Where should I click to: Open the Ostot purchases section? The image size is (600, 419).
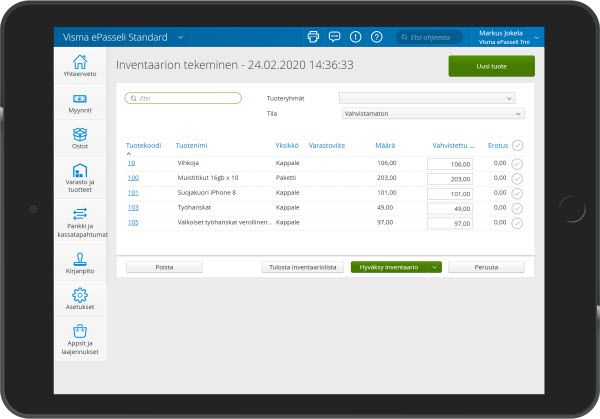click(80, 139)
